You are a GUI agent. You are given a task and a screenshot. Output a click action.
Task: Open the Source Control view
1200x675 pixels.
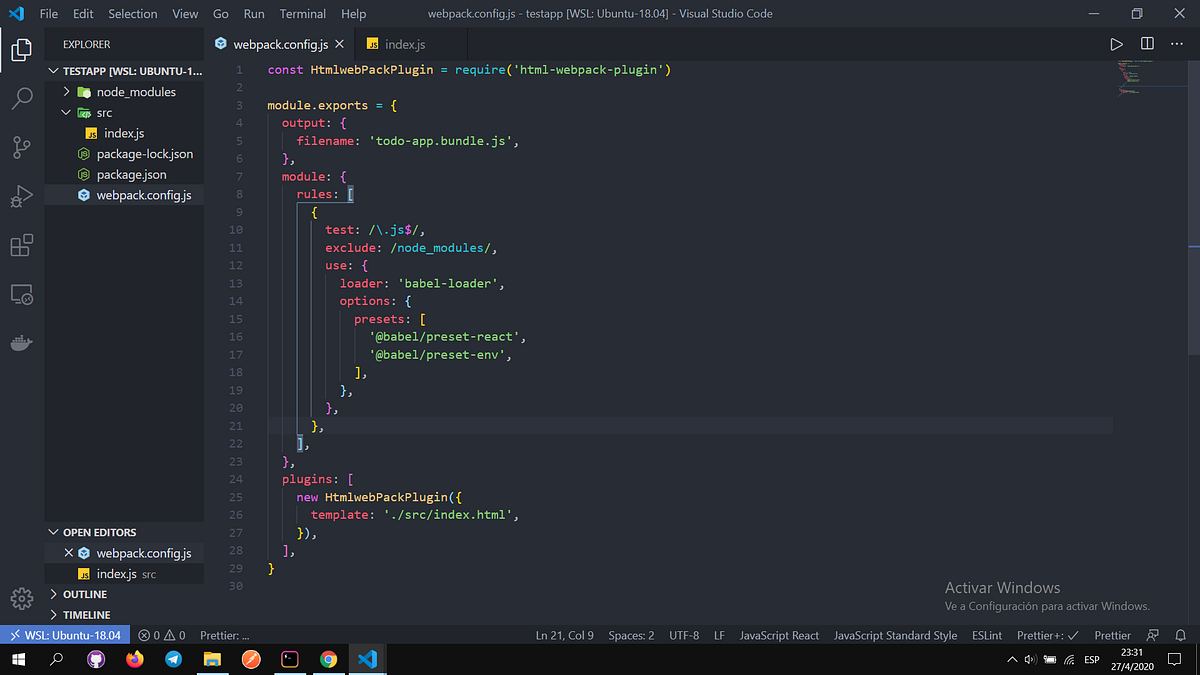pyautogui.click(x=22, y=147)
